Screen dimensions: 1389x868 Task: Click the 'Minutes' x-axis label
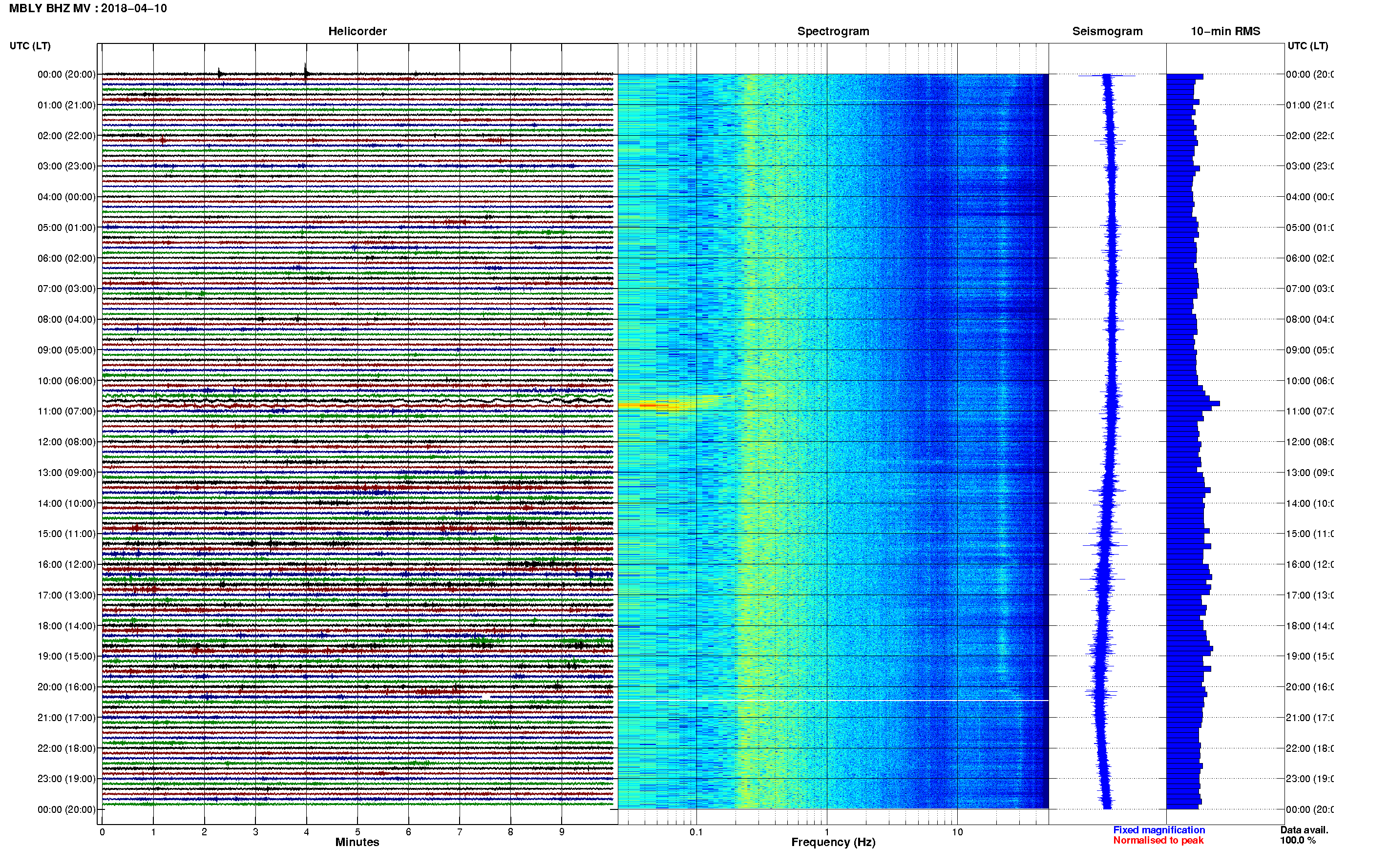point(357,842)
